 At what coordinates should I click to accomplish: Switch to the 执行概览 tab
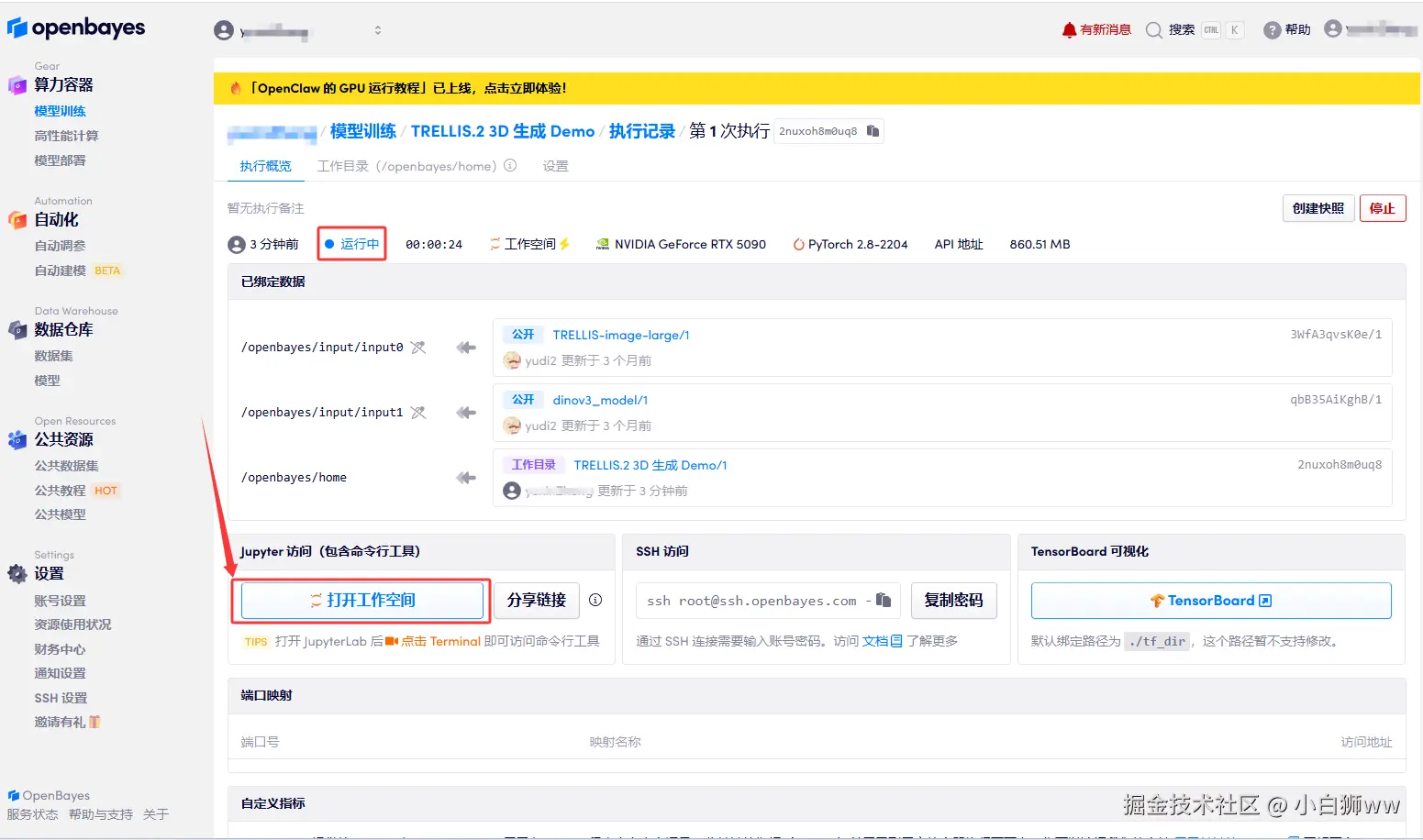pos(265,166)
